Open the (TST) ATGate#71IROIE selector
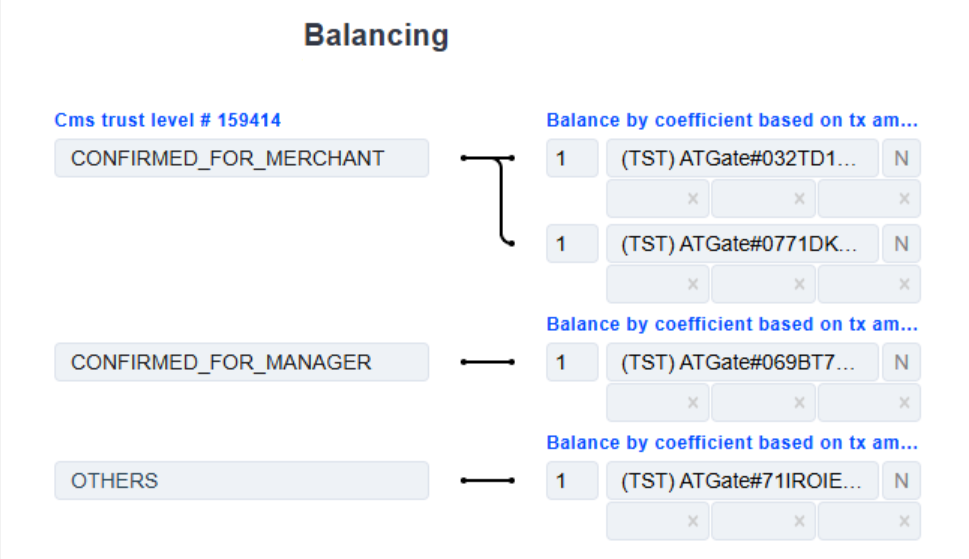Screen dimensions: 969x559 coord(742,481)
